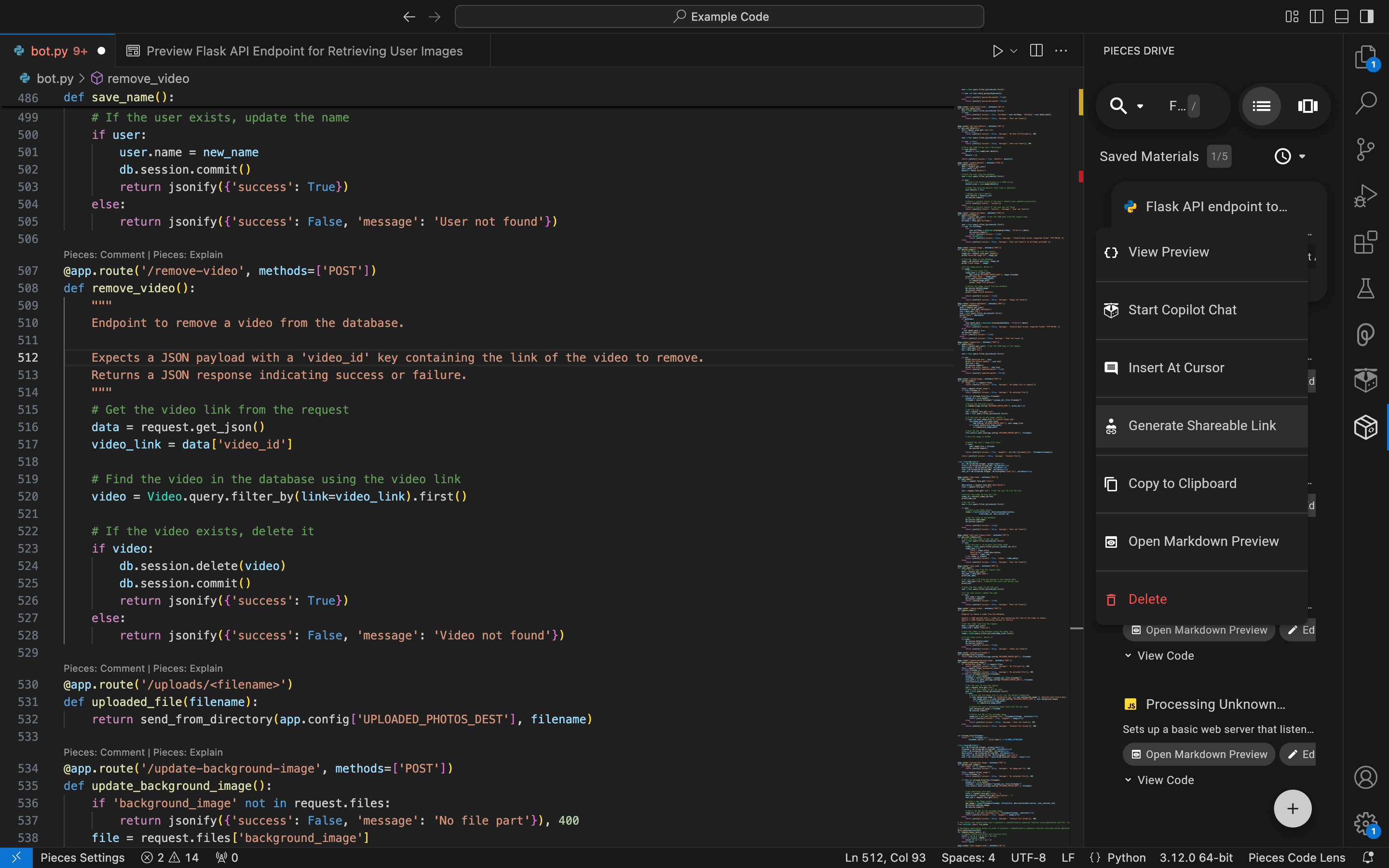Select Python 3.12.0 64-bit interpreter

pyautogui.click(x=1196, y=857)
